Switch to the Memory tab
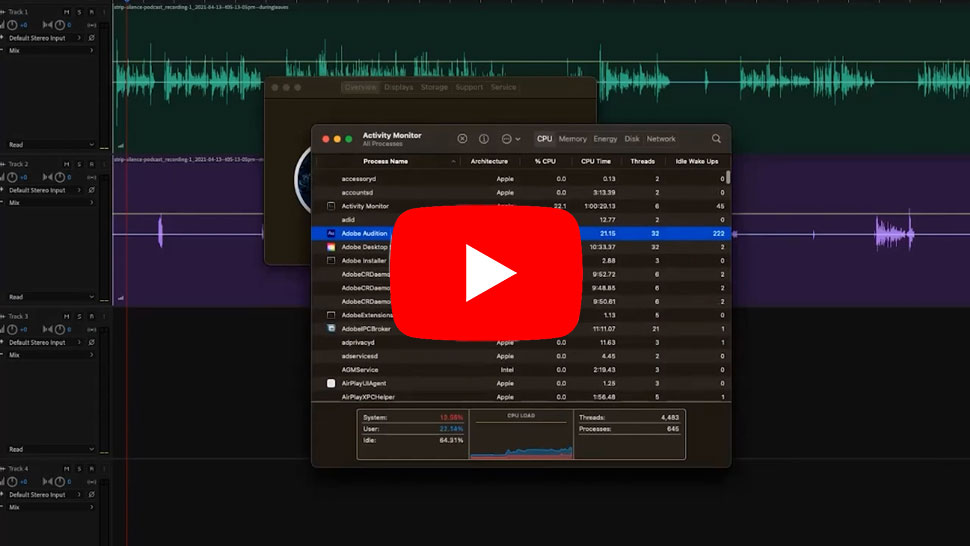The width and height of the screenshot is (970, 546). tap(573, 139)
